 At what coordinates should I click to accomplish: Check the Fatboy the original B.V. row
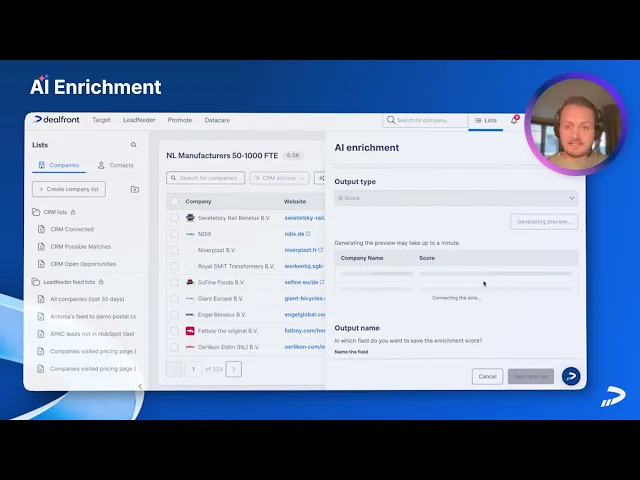[175, 331]
